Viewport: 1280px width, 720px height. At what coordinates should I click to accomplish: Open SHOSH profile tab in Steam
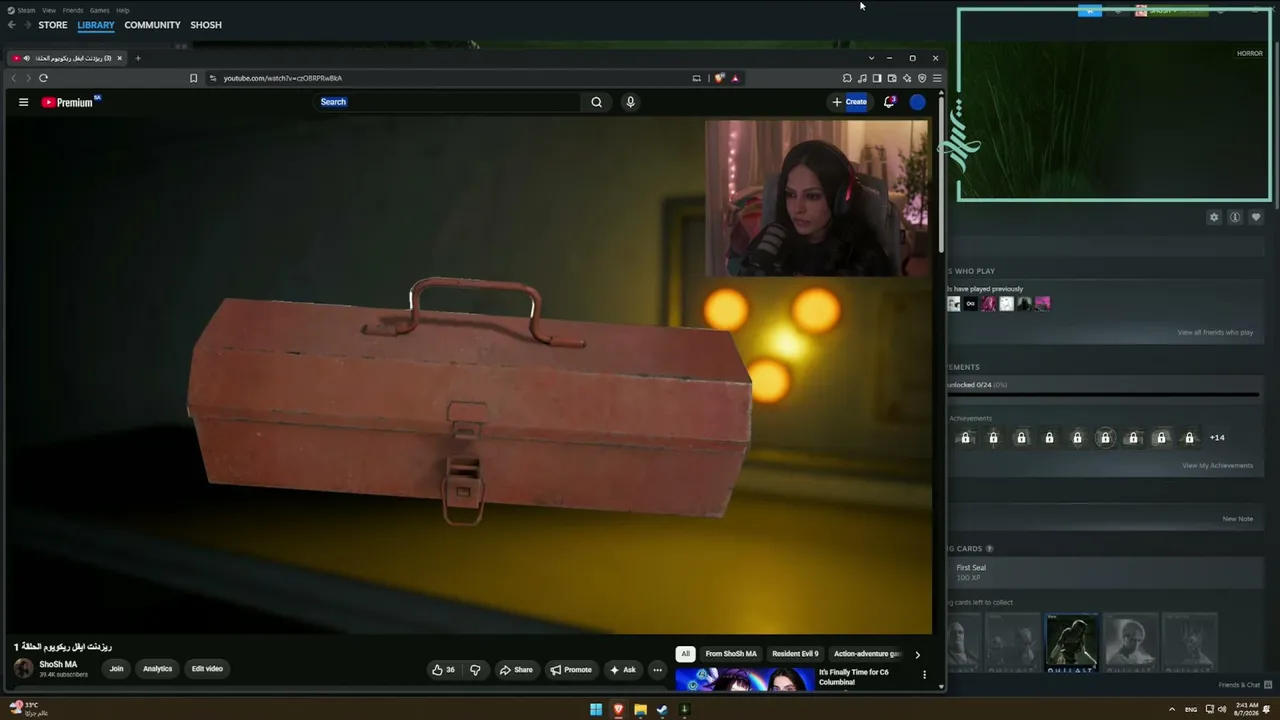[206, 25]
